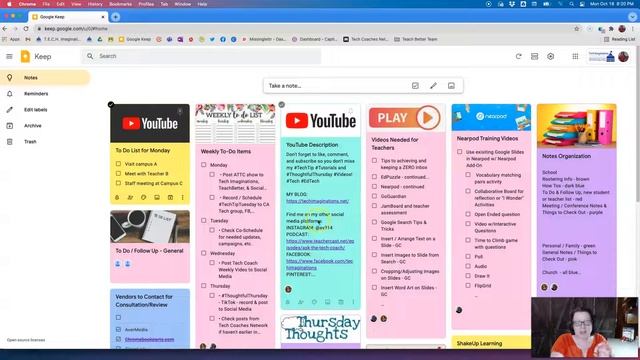Click the Chrome address bar

coord(302,29)
